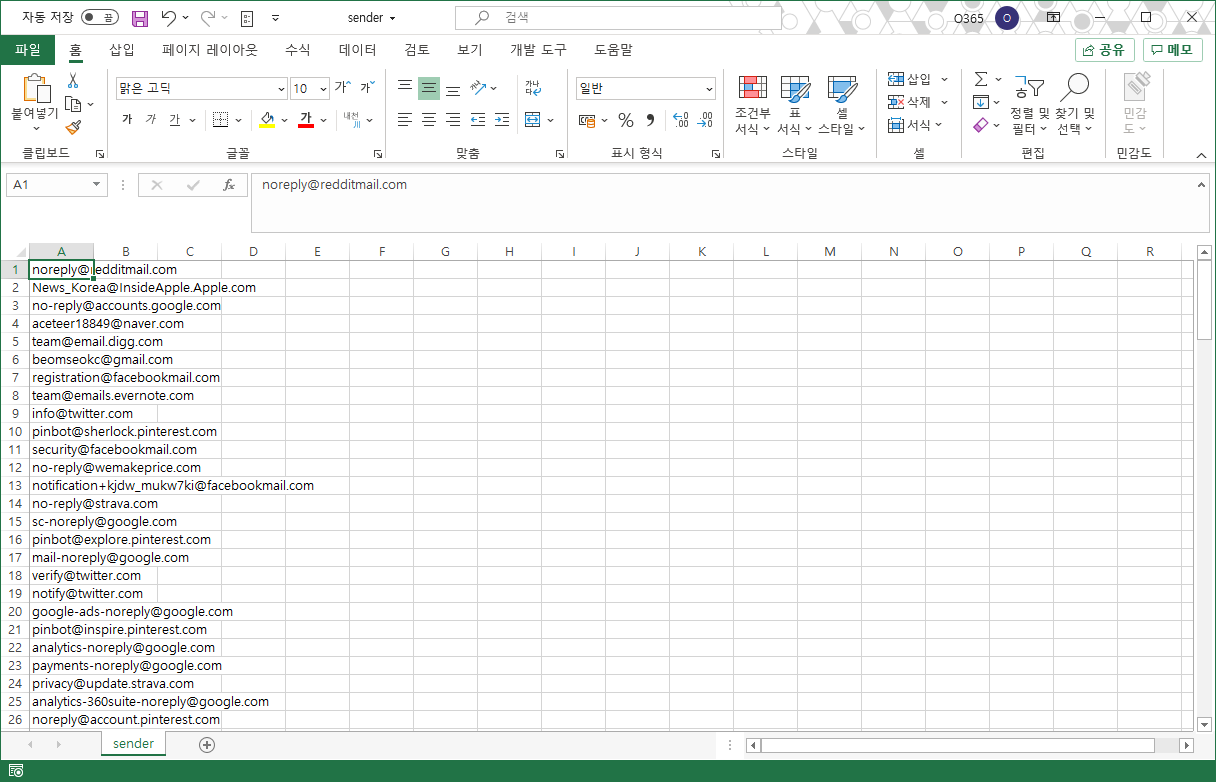Increase decimal places icon
This screenshot has width=1216, height=782.
click(681, 120)
